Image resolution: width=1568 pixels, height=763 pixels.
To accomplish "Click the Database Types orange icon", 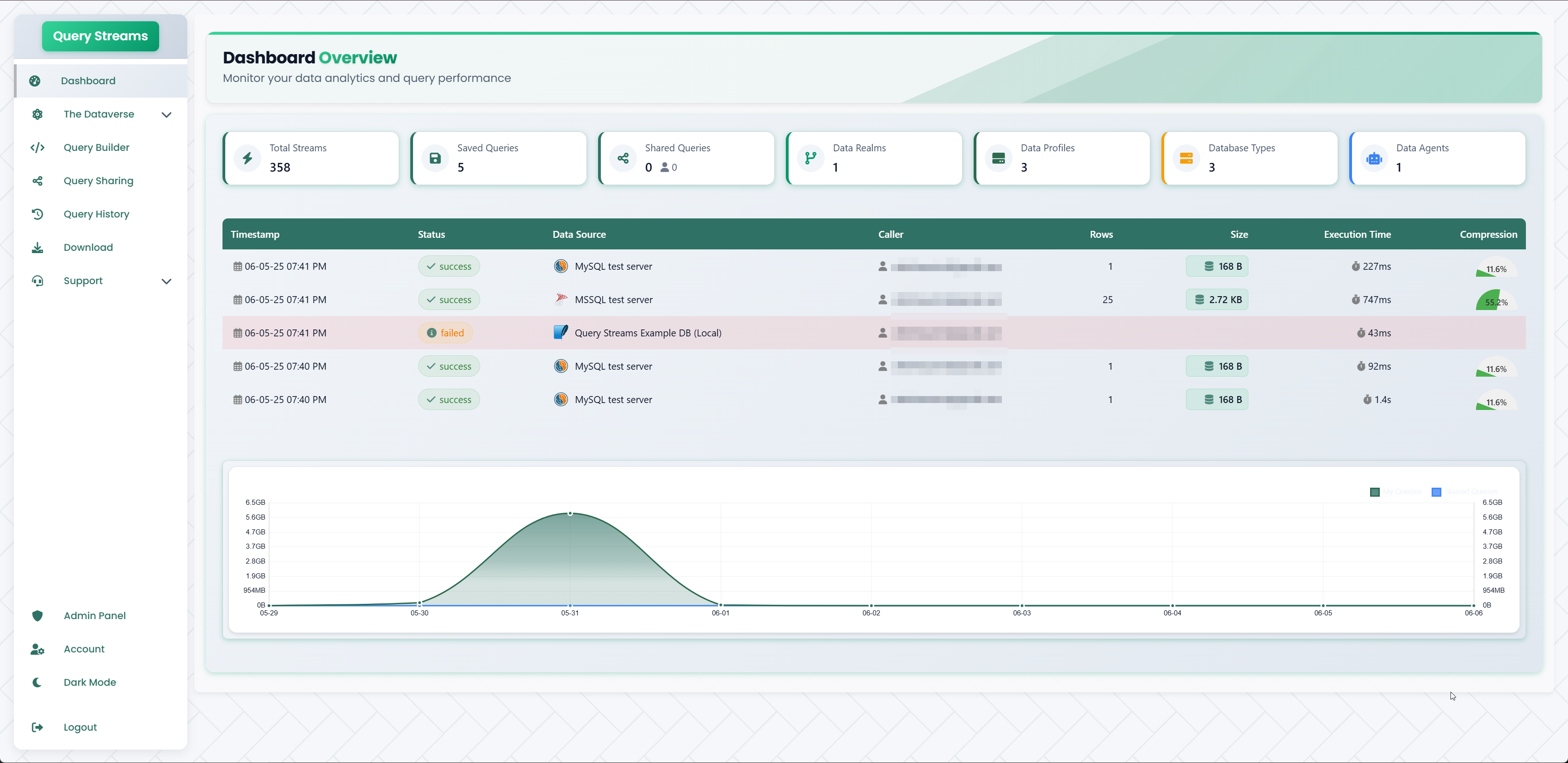I will point(1186,158).
